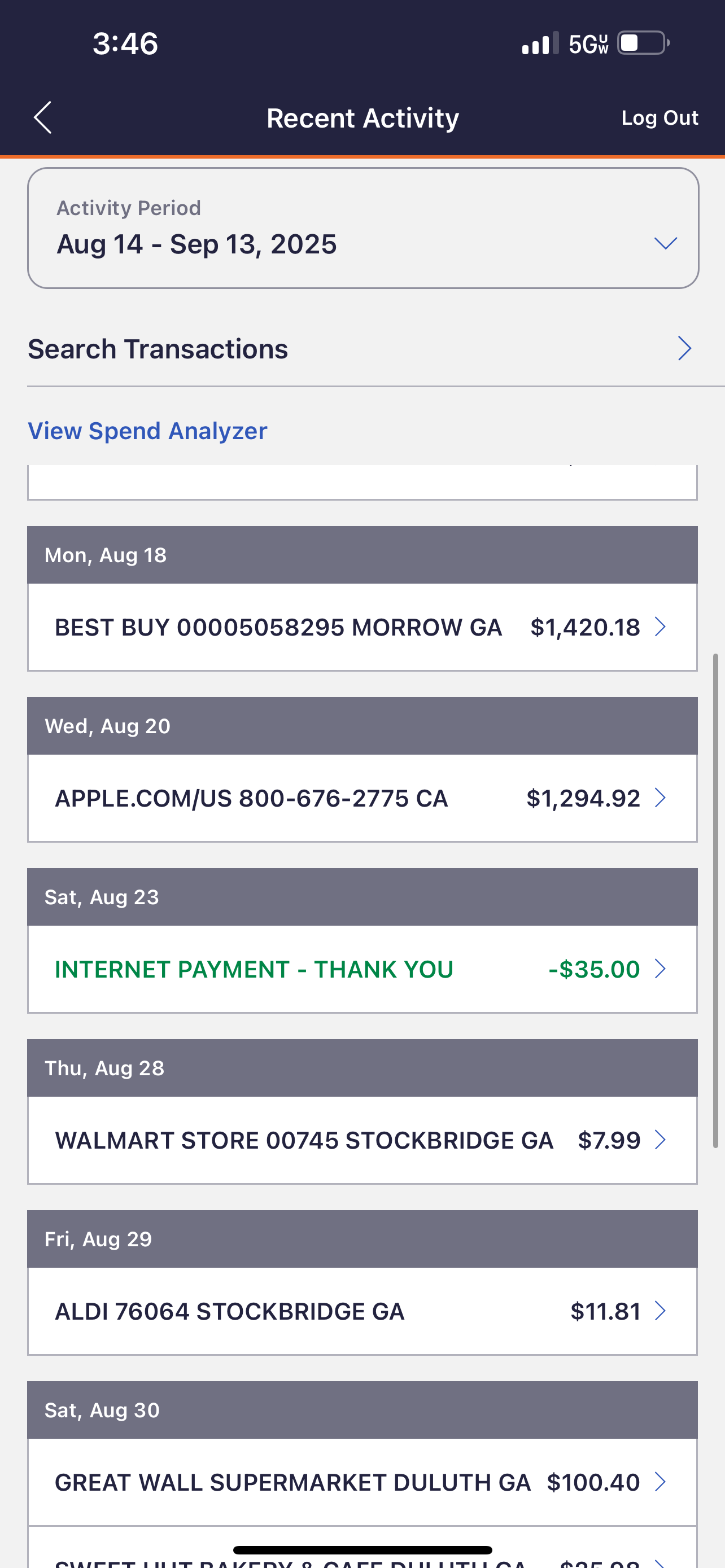The width and height of the screenshot is (725, 1568).
Task: Tap chevron beside $7.99 Walmart charge
Action: pyautogui.click(x=660, y=1140)
